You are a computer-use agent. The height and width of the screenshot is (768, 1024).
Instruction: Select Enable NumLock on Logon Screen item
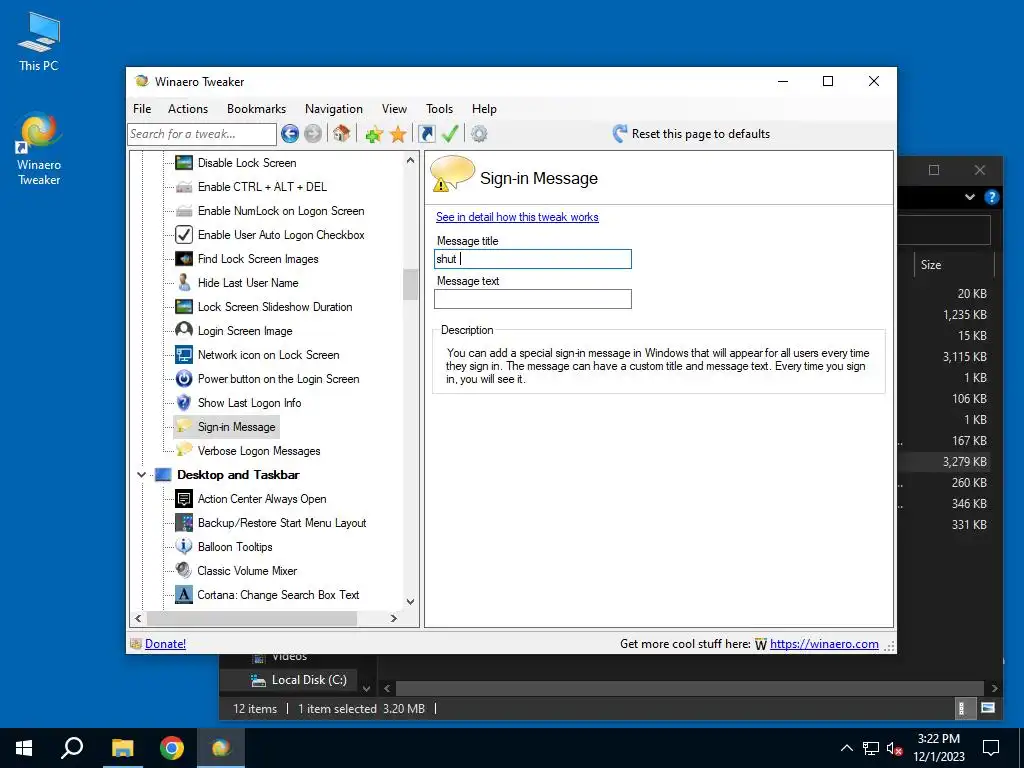coord(281,211)
